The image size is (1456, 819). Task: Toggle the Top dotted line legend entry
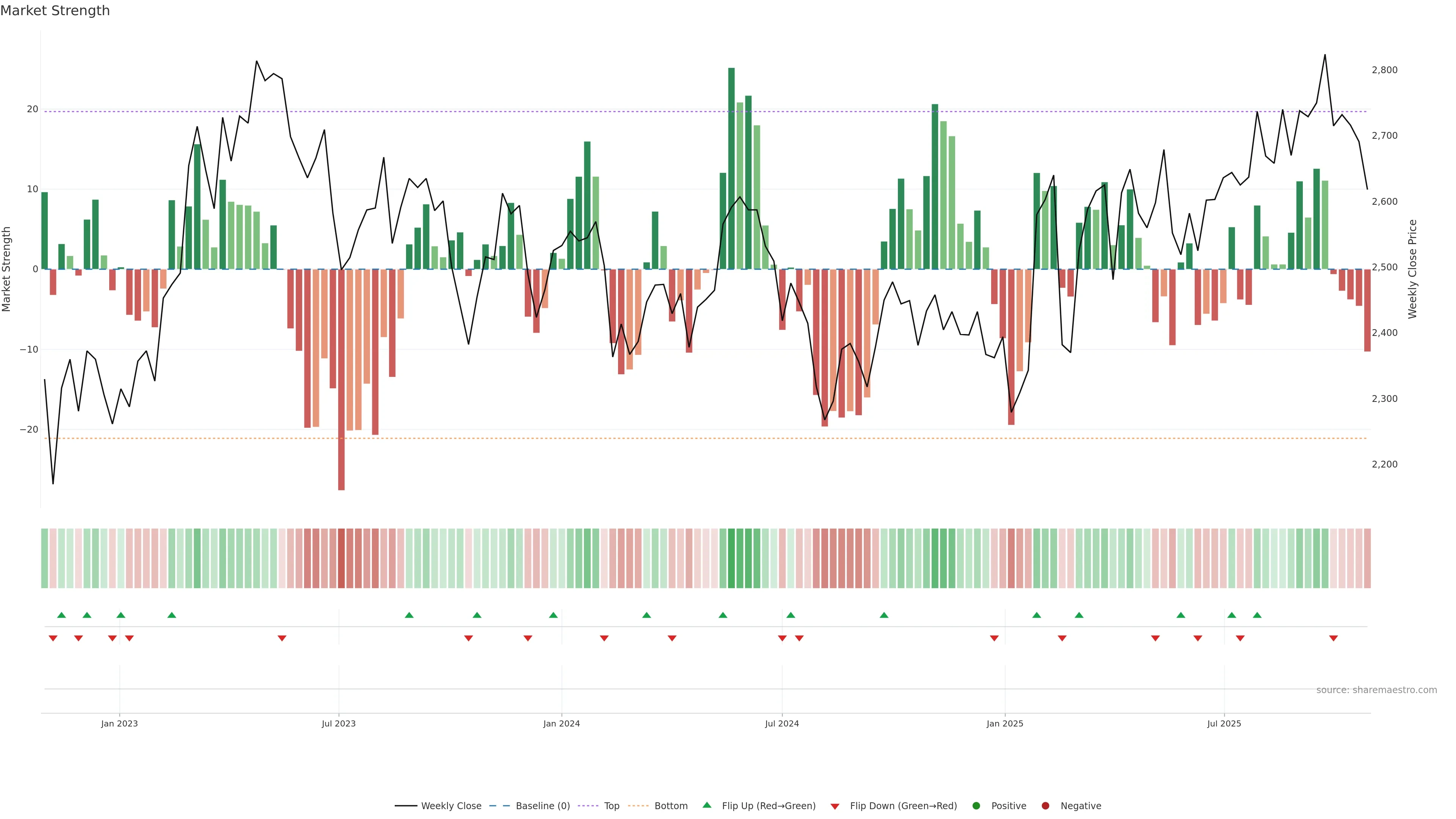pos(588,806)
